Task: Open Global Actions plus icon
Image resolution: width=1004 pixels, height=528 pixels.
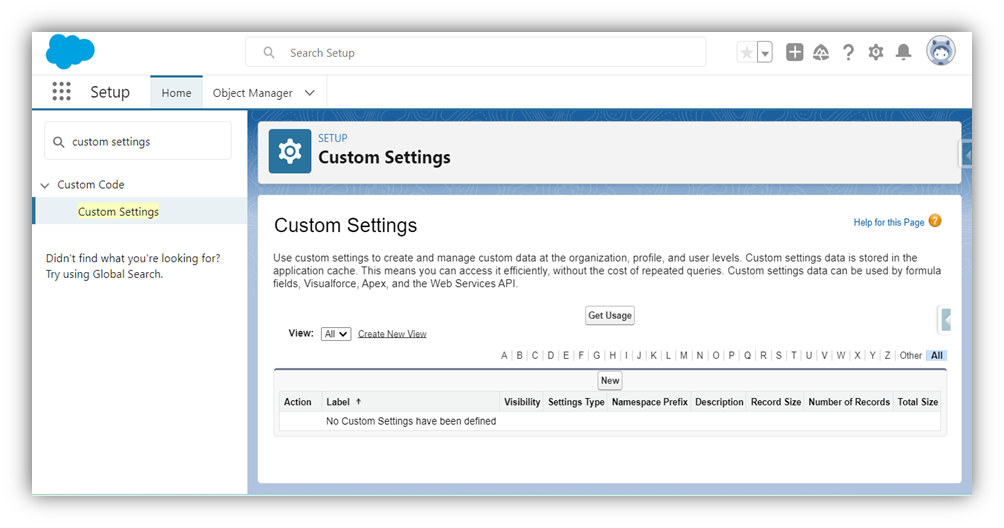Action: (x=795, y=52)
